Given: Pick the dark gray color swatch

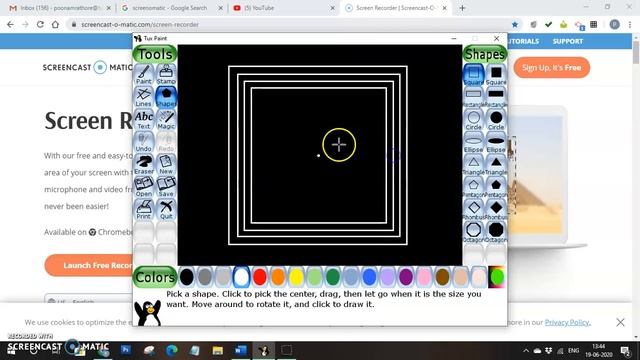Looking at the screenshot, I should point(205,277).
